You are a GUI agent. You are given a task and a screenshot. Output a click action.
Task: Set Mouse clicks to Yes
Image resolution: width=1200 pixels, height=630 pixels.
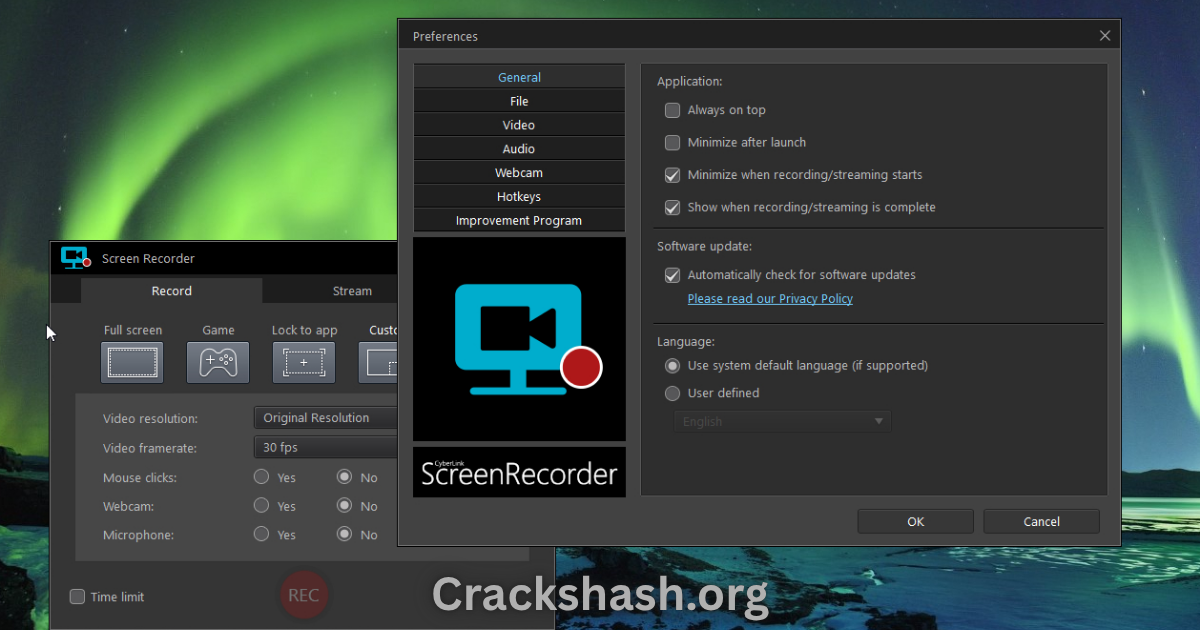tap(262, 477)
